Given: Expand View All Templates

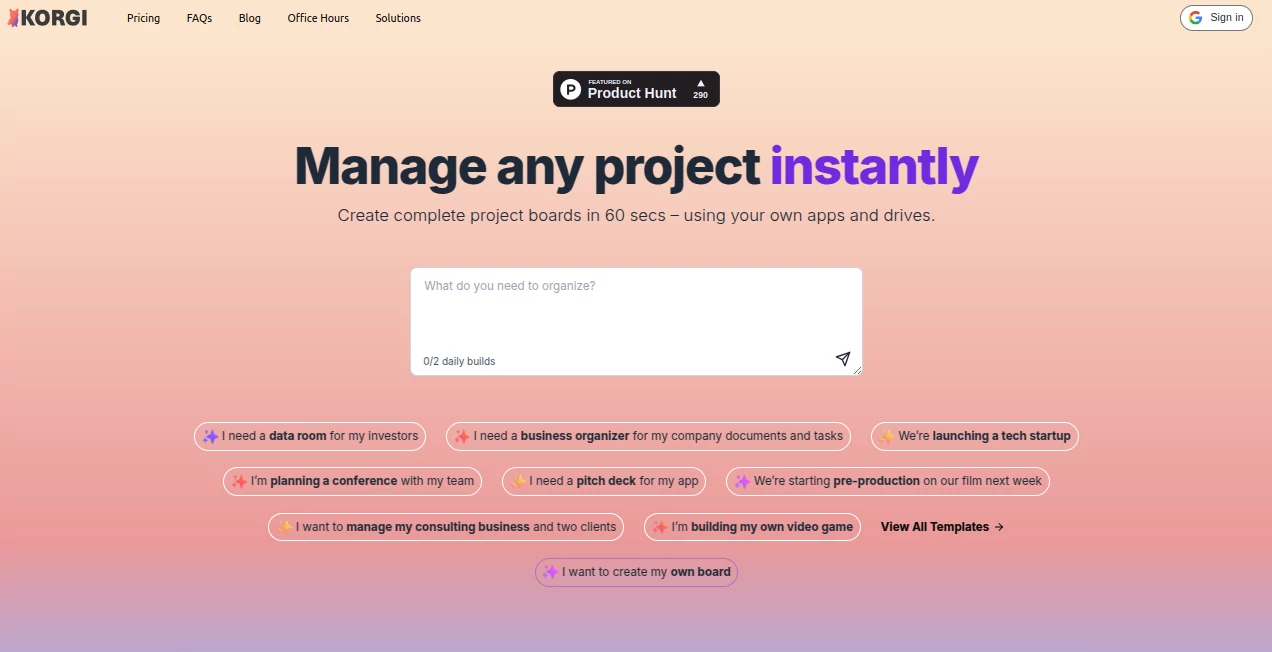Looking at the screenshot, I should (940, 527).
